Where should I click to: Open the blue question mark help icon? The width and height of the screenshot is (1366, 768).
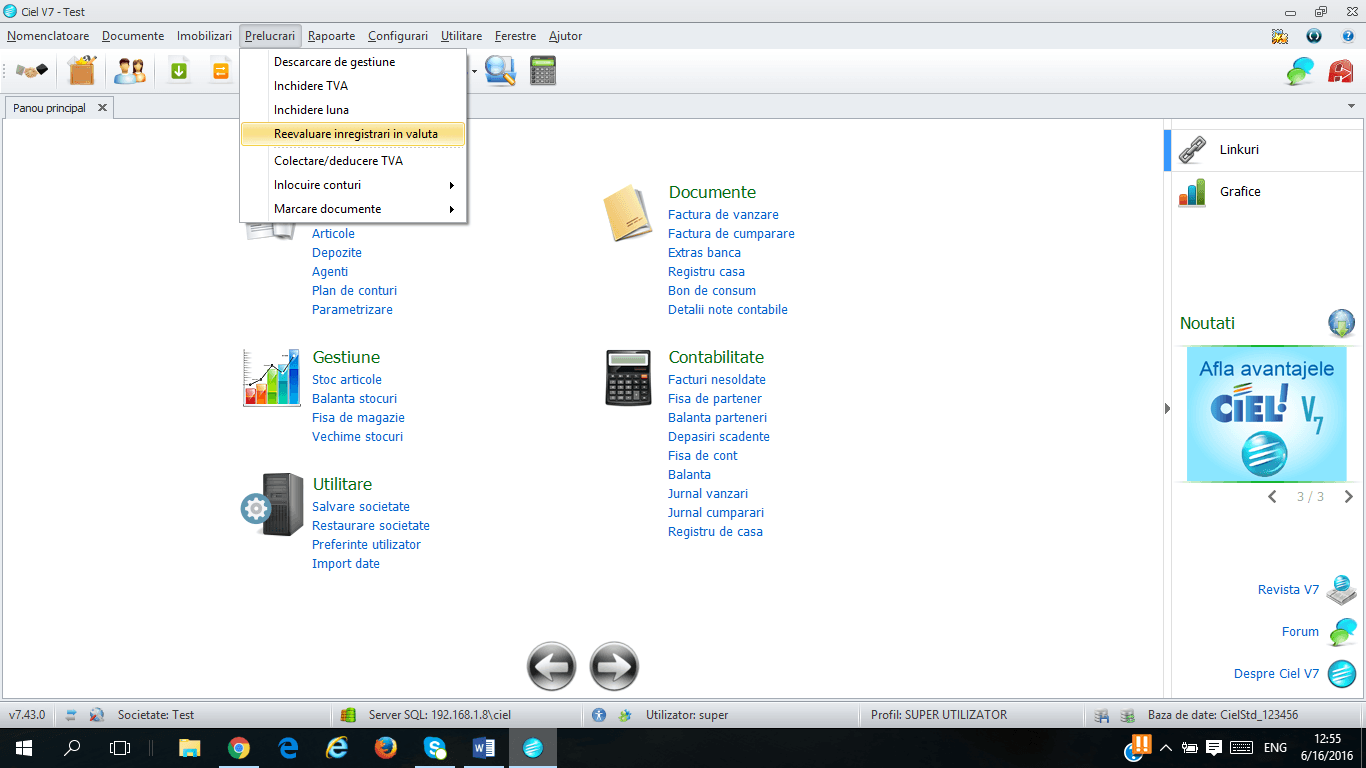pos(1347,36)
